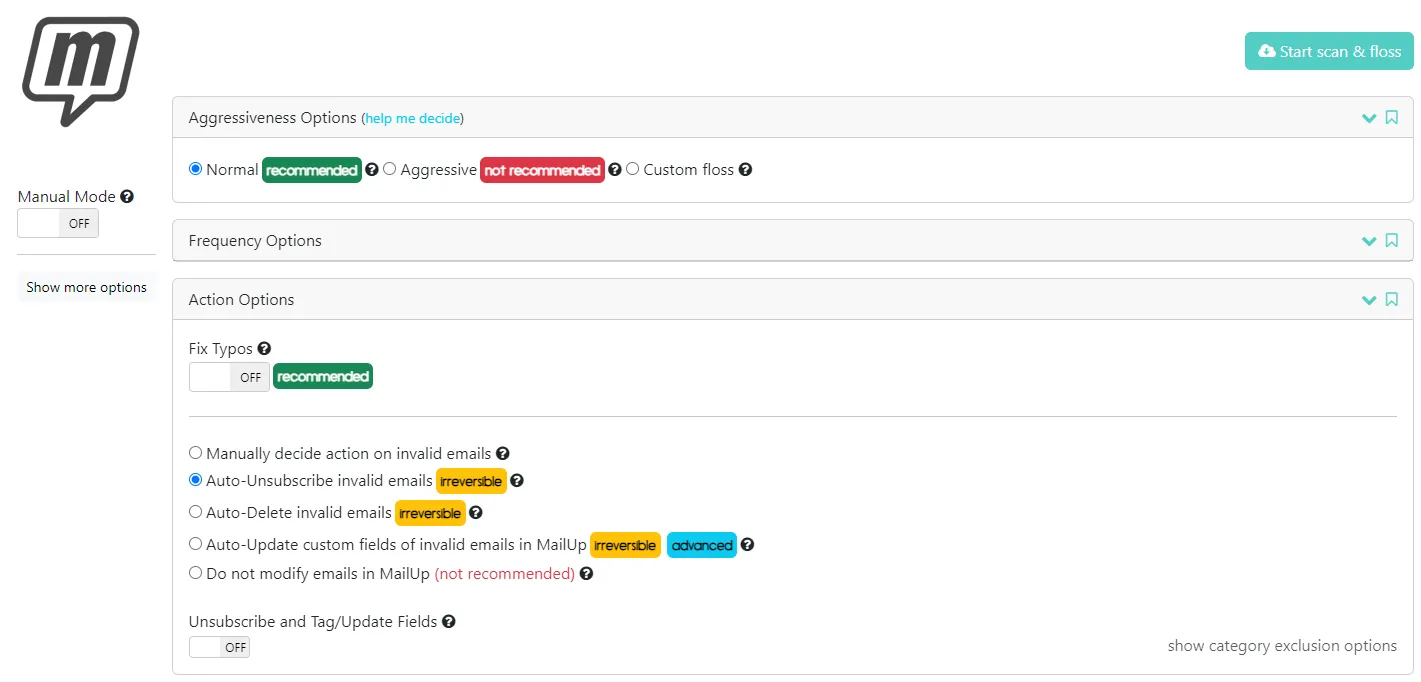Click the red not recommended badge
This screenshot has height=682, width=1421.
[x=542, y=170]
